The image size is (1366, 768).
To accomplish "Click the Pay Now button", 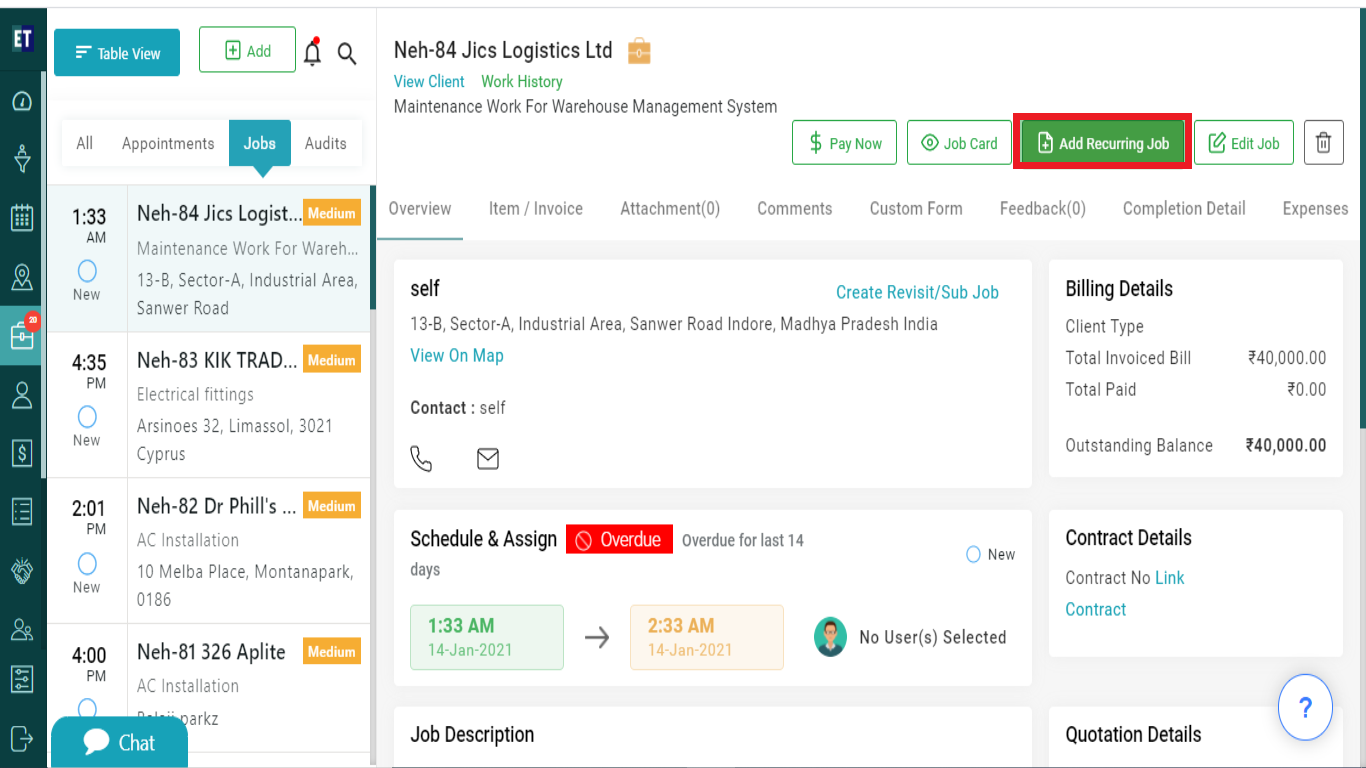I will point(845,143).
